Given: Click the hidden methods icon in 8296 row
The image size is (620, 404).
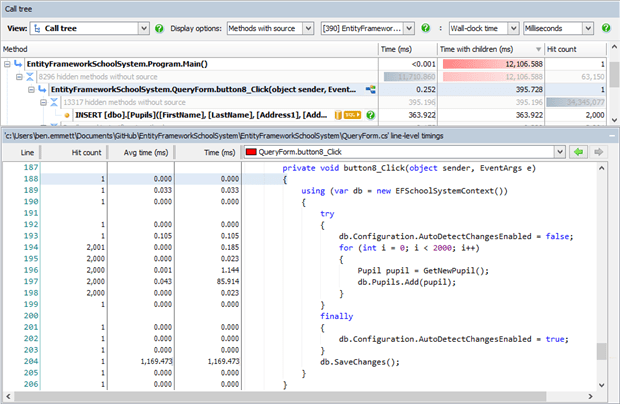Looking at the screenshot, I should tap(30, 77).
